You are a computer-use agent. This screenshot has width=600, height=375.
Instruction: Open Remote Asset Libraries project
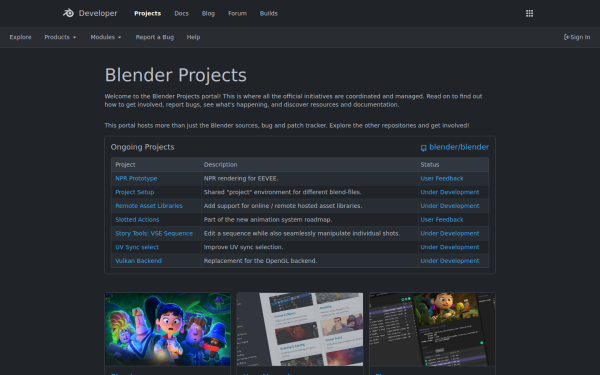pyautogui.click(x=149, y=206)
